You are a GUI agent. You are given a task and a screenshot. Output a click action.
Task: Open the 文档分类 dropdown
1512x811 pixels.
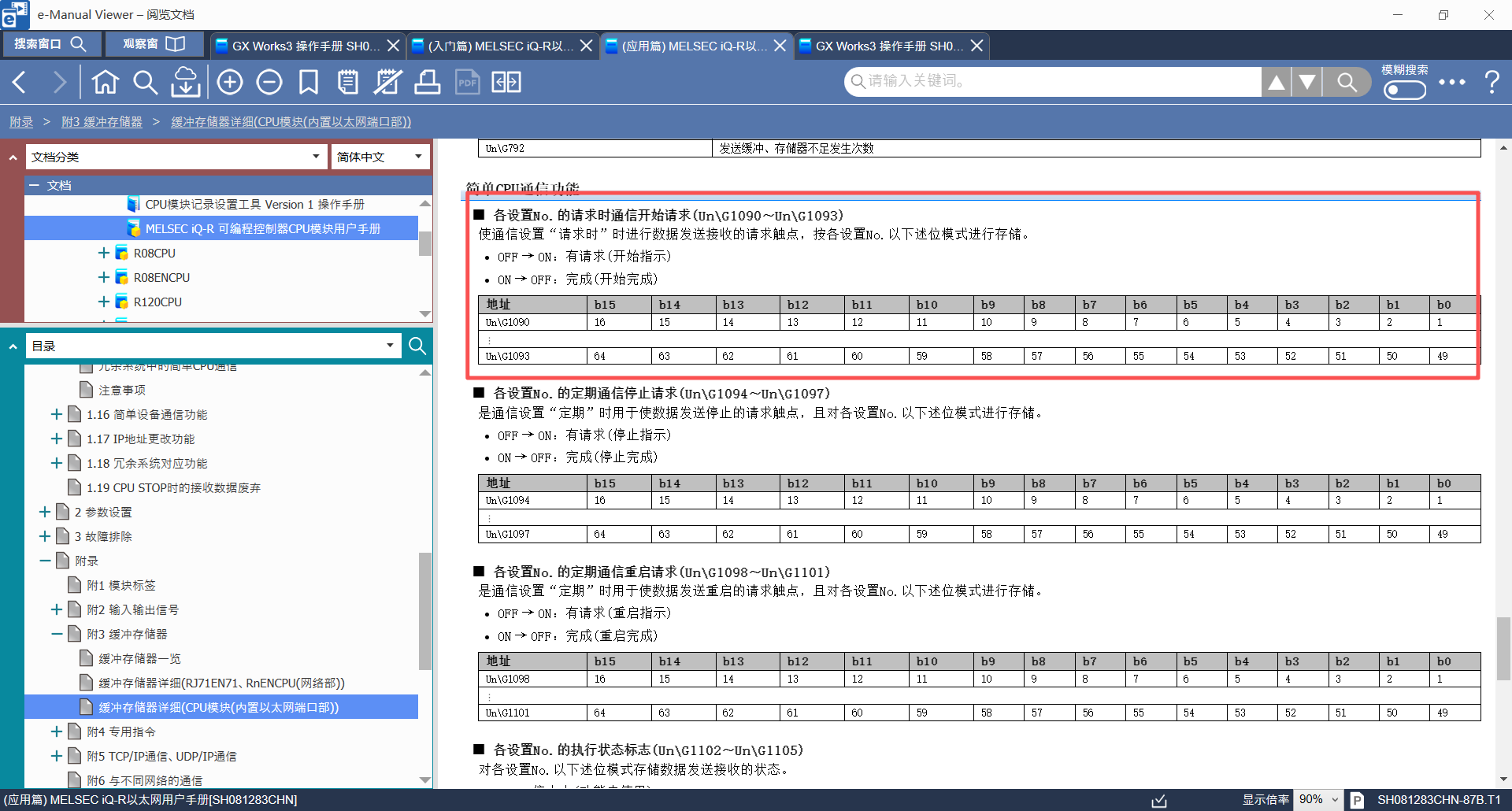(176, 157)
